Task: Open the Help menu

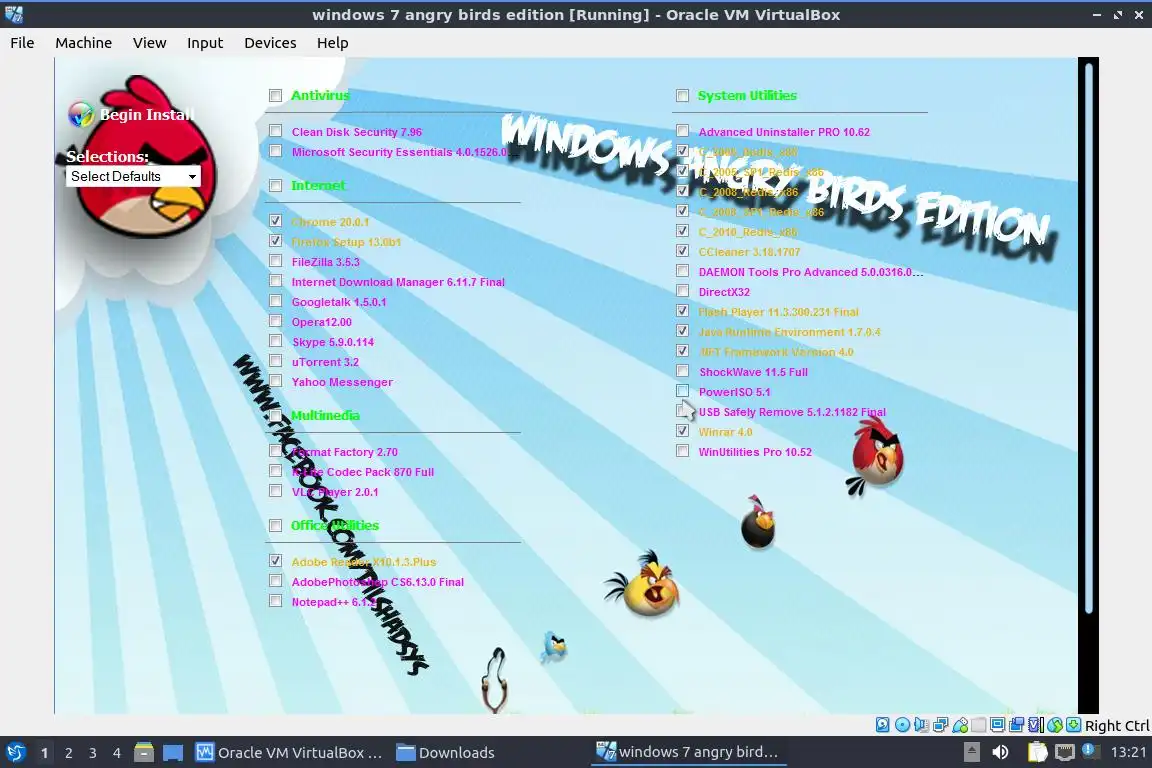Action: pos(333,43)
